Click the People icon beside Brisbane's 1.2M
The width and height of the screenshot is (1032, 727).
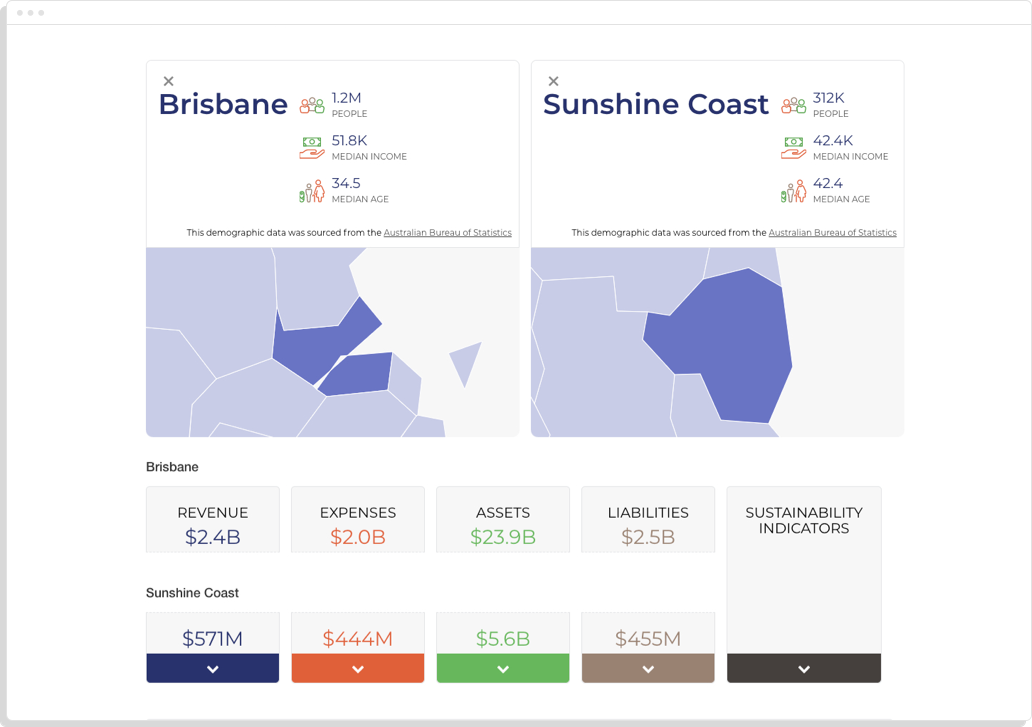(310, 104)
